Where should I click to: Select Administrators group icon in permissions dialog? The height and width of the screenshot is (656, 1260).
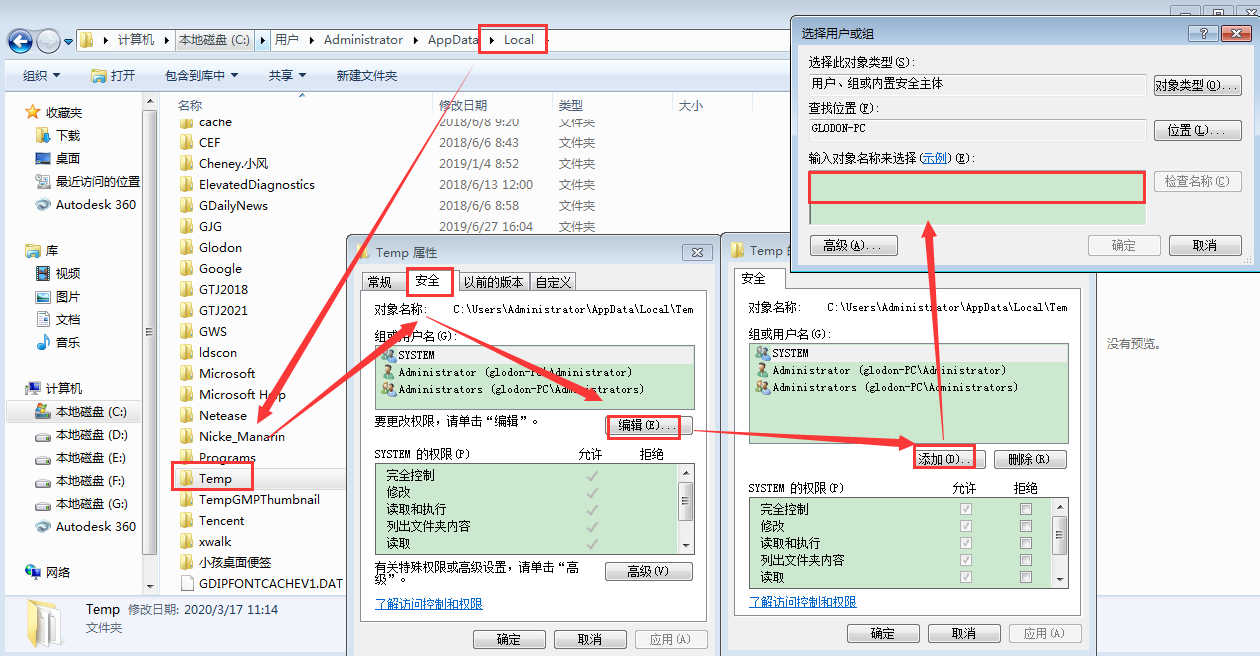(763, 387)
